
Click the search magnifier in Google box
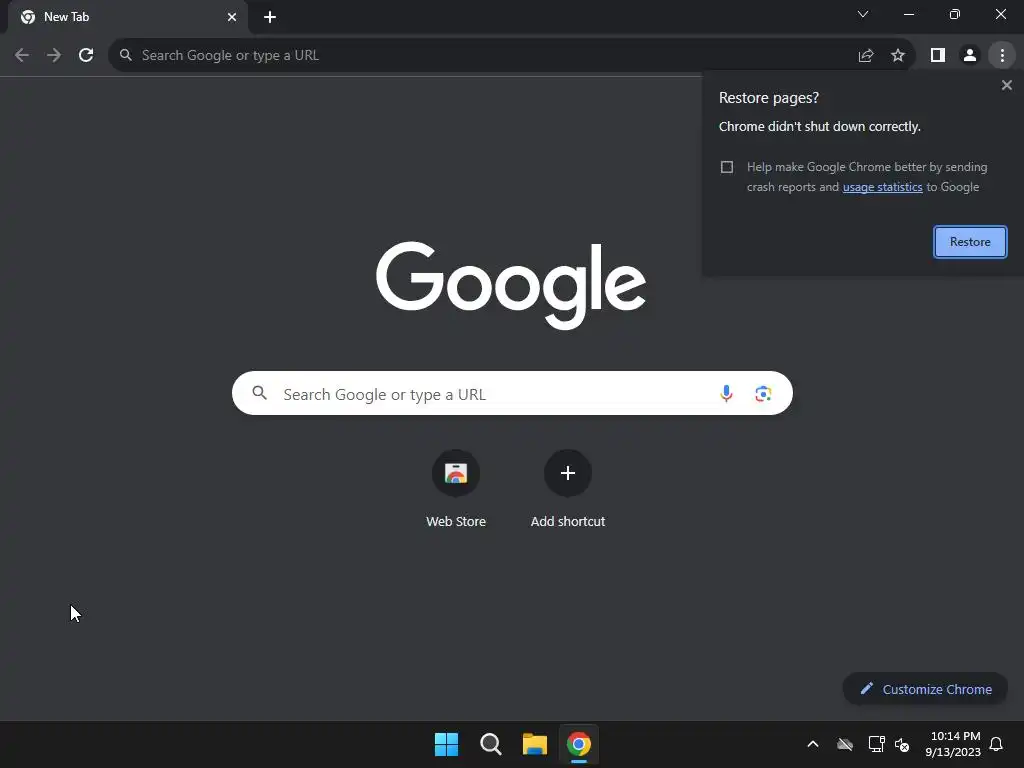pyautogui.click(x=260, y=393)
